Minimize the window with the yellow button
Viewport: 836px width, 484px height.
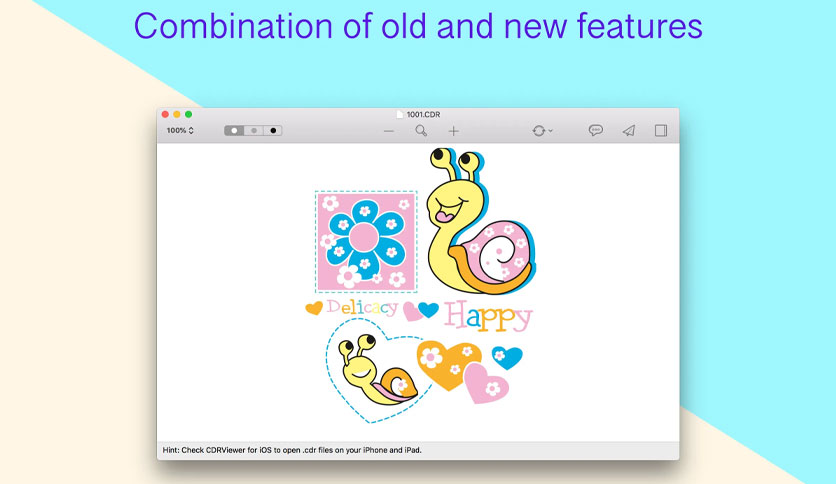point(177,114)
